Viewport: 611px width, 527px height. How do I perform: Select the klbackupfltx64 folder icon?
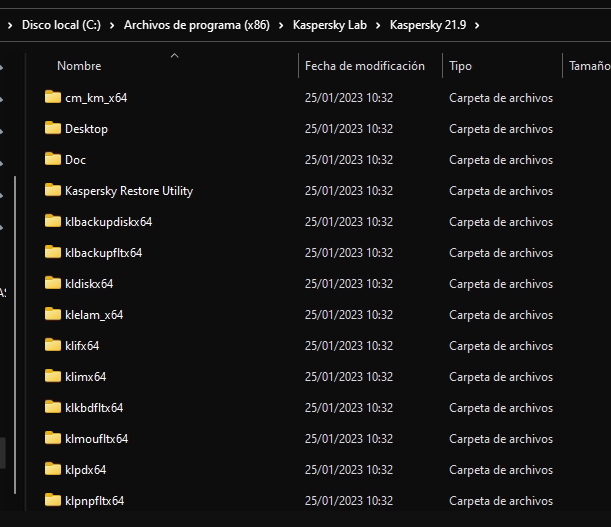(53, 252)
